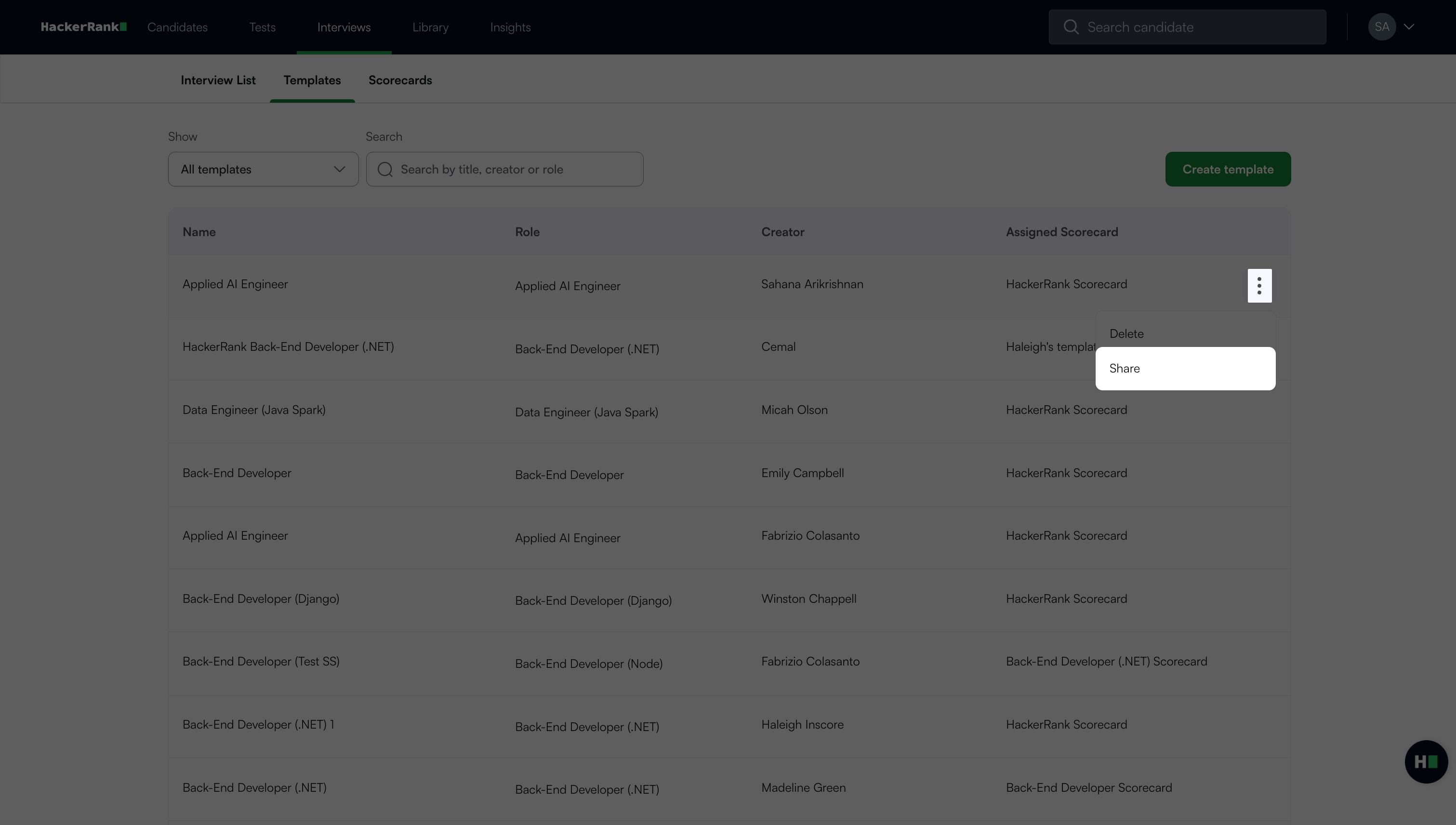The image size is (1456, 825).
Task: Expand the account menu chevron
Action: 1409,27
